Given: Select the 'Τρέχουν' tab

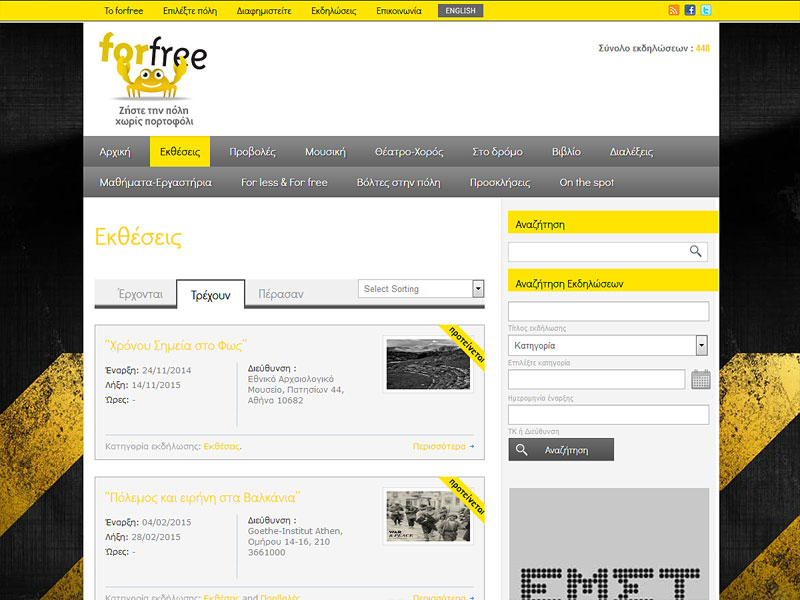Looking at the screenshot, I should click(210, 294).
